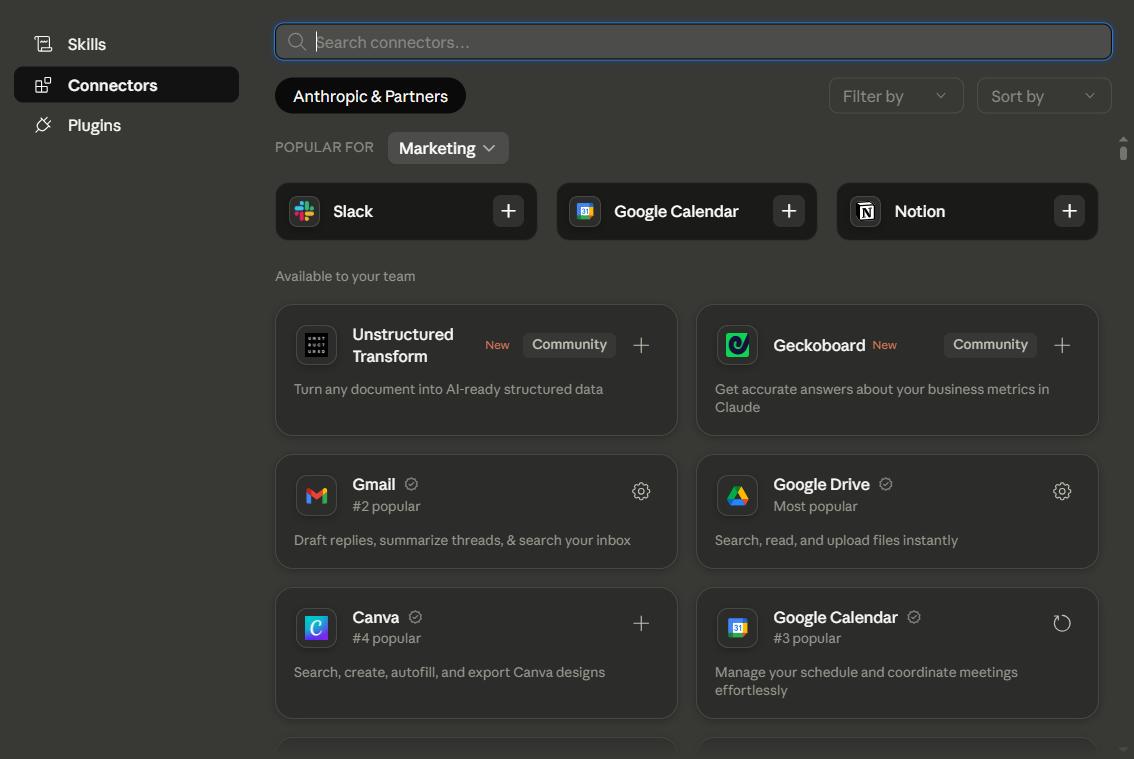Click 'Turn any document into AI-ready' description
This screenshot has width=1134, height=759.
coord(448,389)
